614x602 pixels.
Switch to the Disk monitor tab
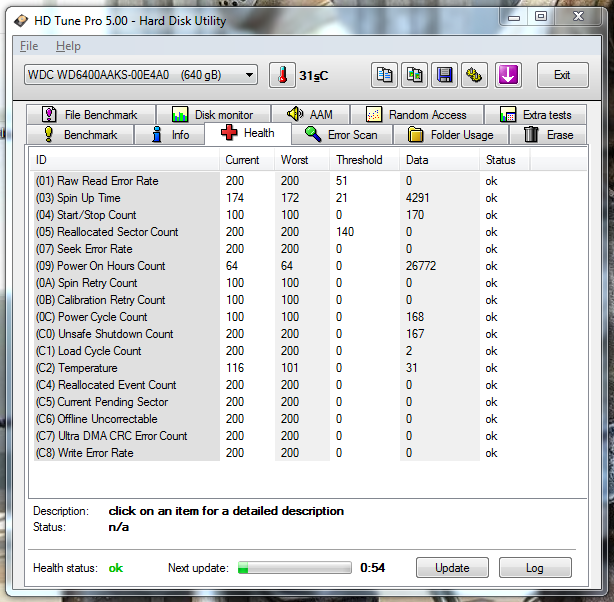coord(213,115)
